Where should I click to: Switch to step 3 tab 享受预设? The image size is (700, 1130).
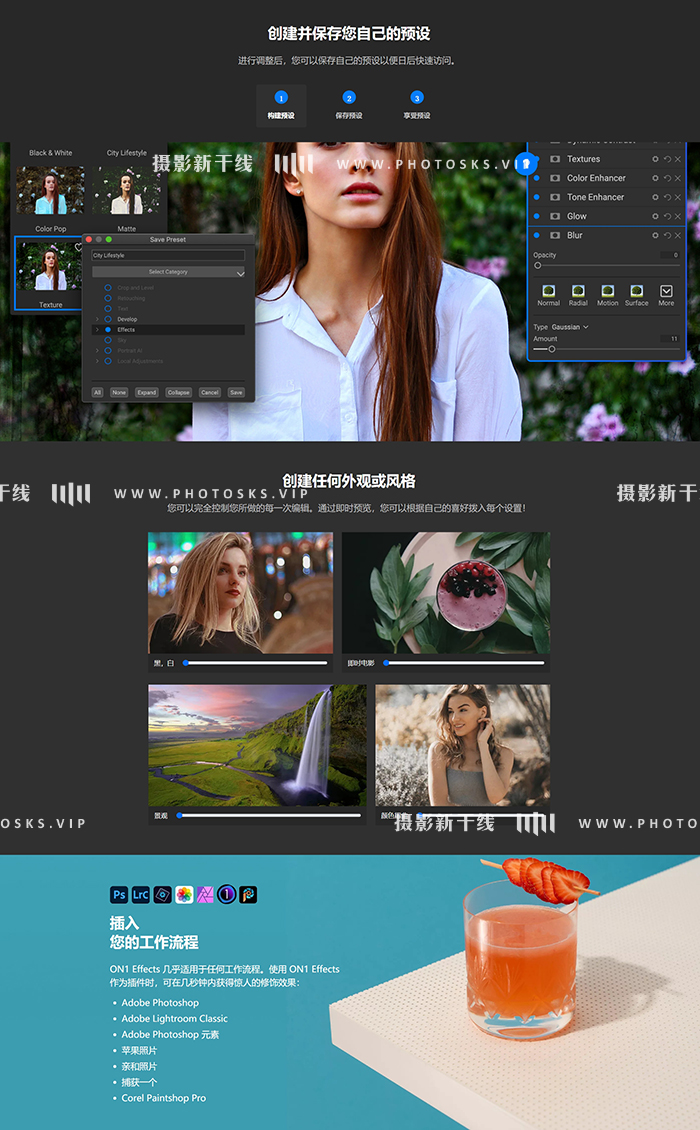click(417, 105)
